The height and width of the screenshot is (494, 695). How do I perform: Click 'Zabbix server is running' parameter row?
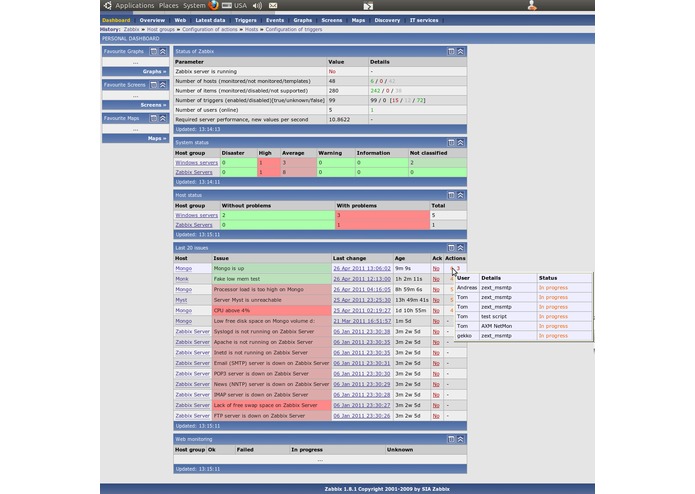[x=320, y=71]
